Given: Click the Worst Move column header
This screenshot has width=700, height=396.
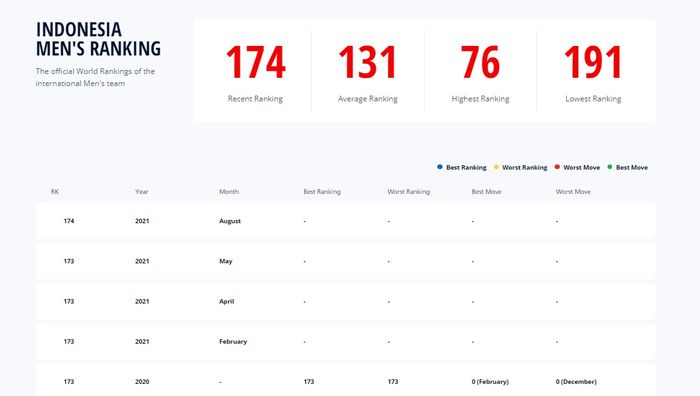Looking at the screenshot, I should pos(573,192).
